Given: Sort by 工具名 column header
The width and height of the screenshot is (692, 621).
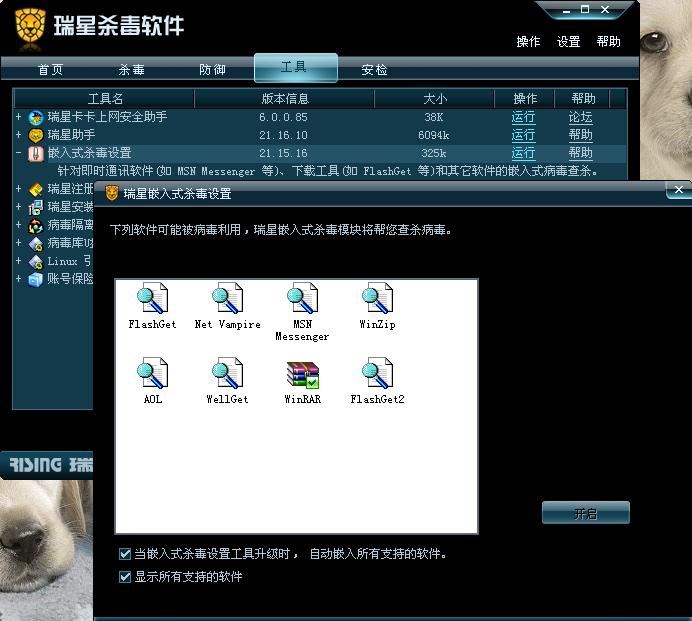Looking at the screenshot, I should click(105, 98).
